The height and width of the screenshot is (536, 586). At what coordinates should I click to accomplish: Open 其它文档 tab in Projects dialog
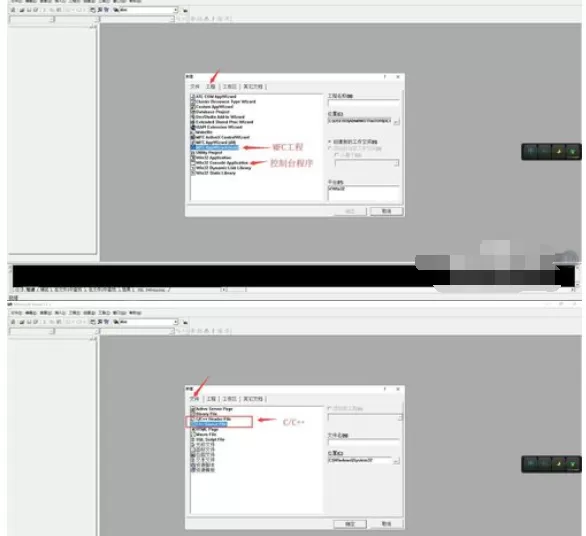pyautogui.click(x=253, y=87)
